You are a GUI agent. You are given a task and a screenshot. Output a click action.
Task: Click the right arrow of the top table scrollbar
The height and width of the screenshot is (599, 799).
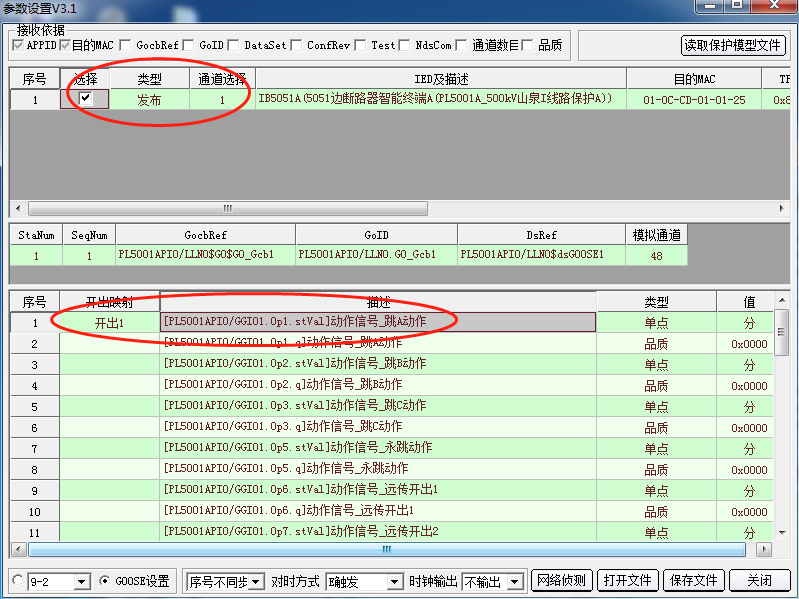point(780,209)
